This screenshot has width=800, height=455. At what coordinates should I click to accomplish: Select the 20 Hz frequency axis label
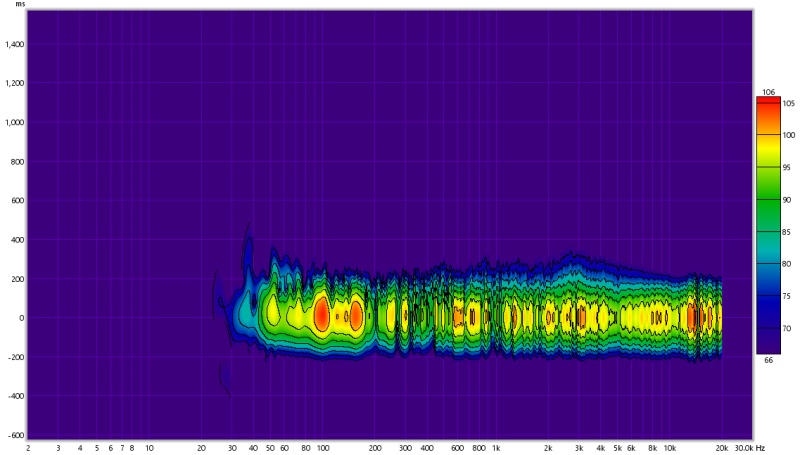click(202, 448)
